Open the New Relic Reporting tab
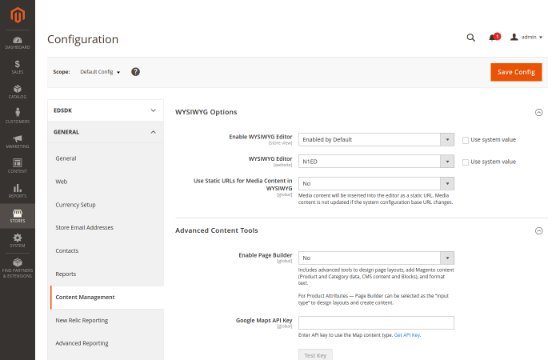Image resolution: width=560 pixels, height=360 pixels. coord(82,320)
